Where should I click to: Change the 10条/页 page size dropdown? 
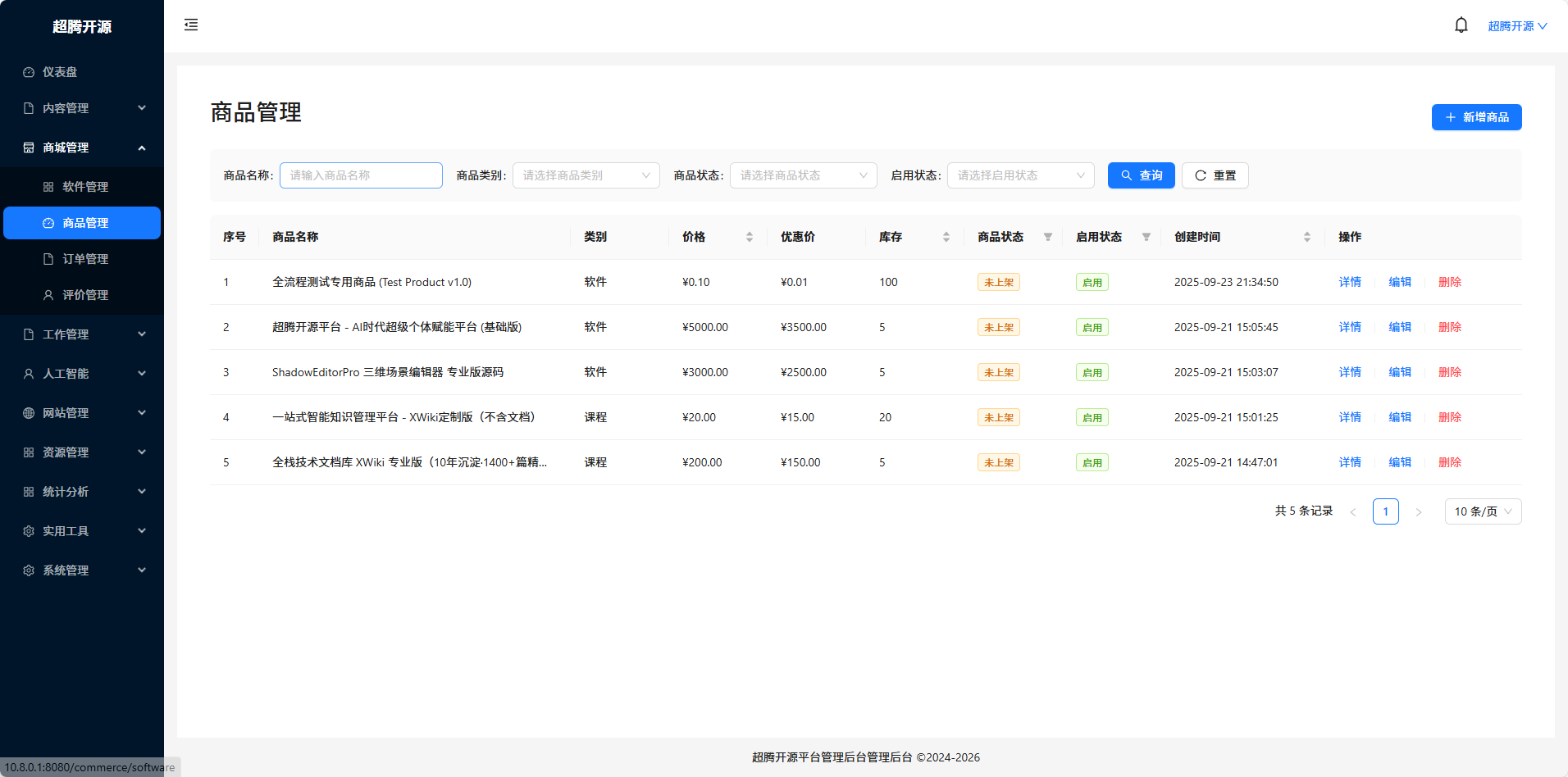(x=1482, y=511)
